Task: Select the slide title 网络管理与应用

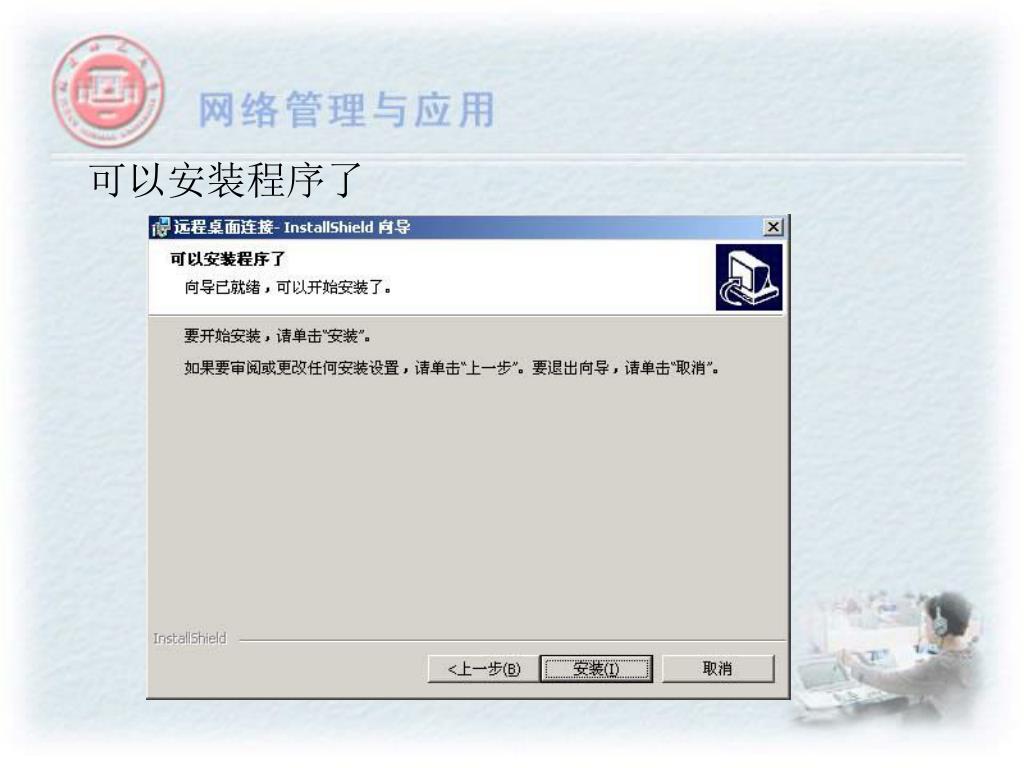Action: pyautogui.click(x=346, y=109)
